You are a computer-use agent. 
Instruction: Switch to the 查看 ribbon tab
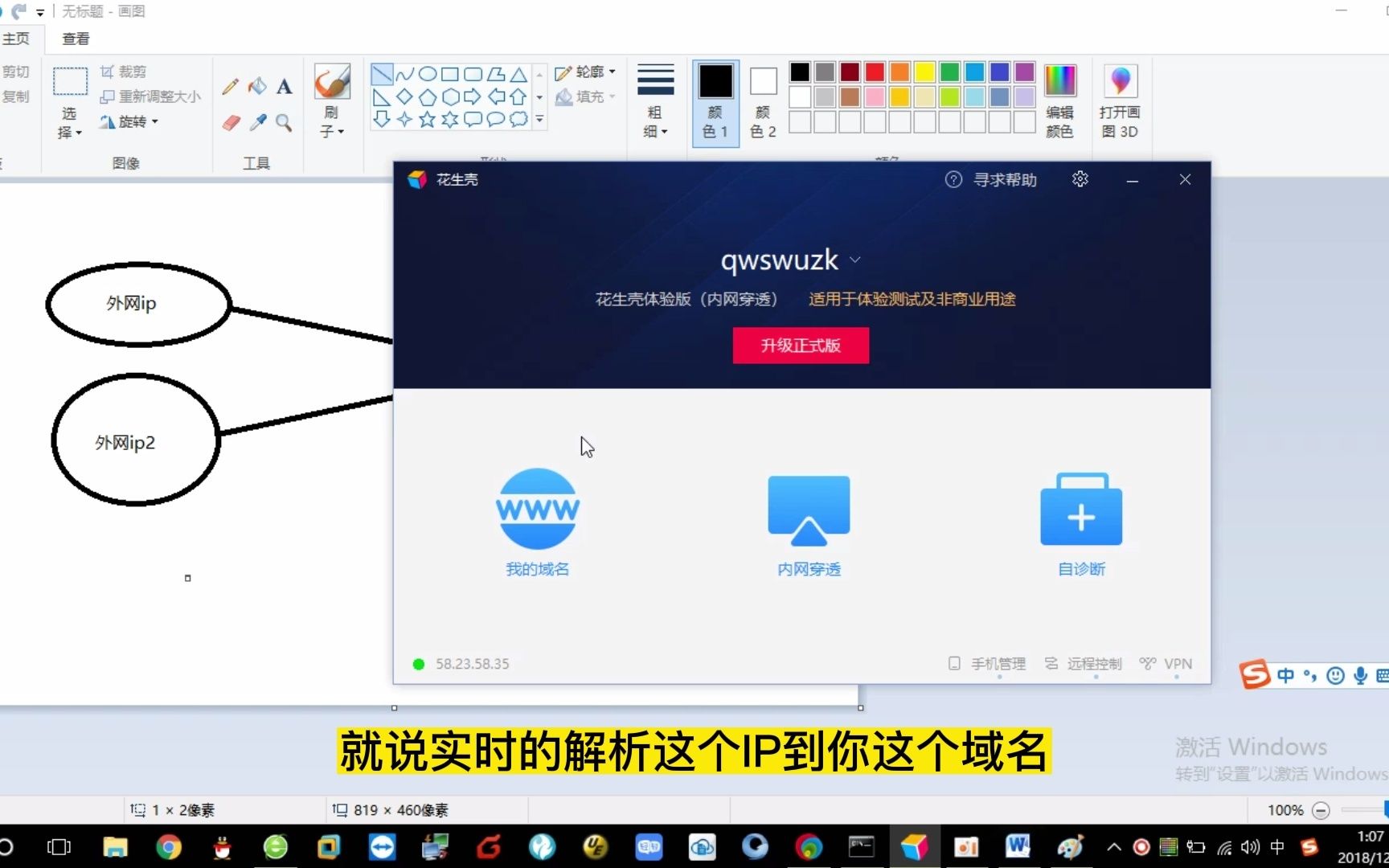tap(76, 39)
